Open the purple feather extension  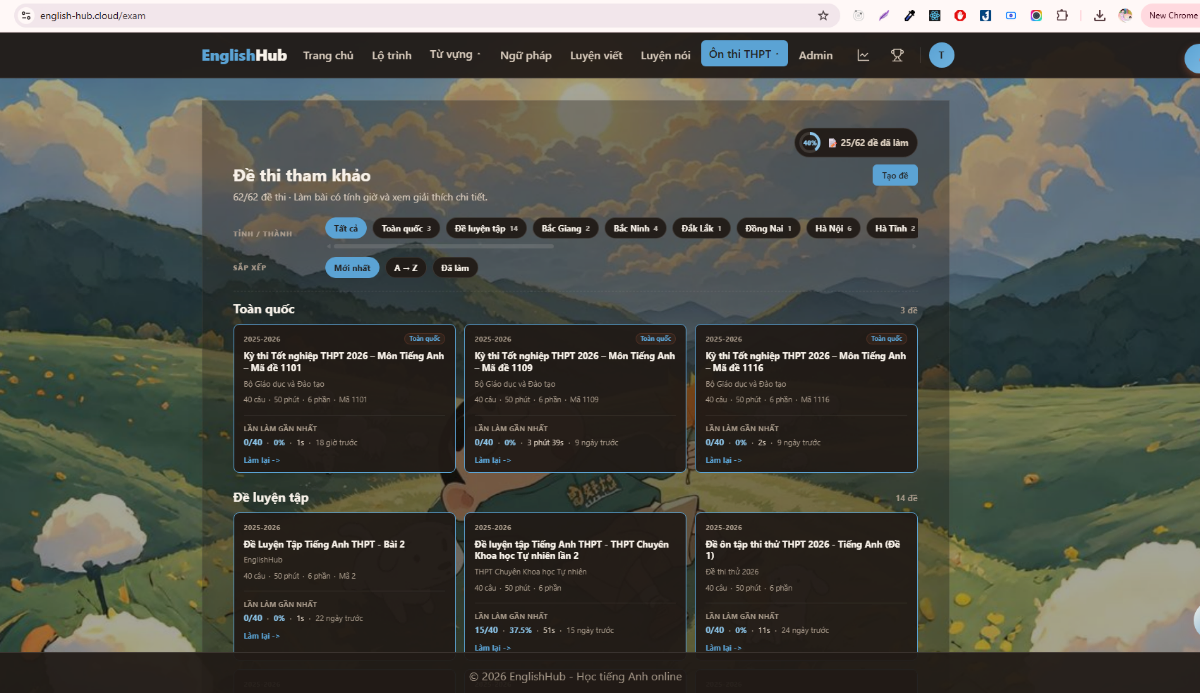884,15
